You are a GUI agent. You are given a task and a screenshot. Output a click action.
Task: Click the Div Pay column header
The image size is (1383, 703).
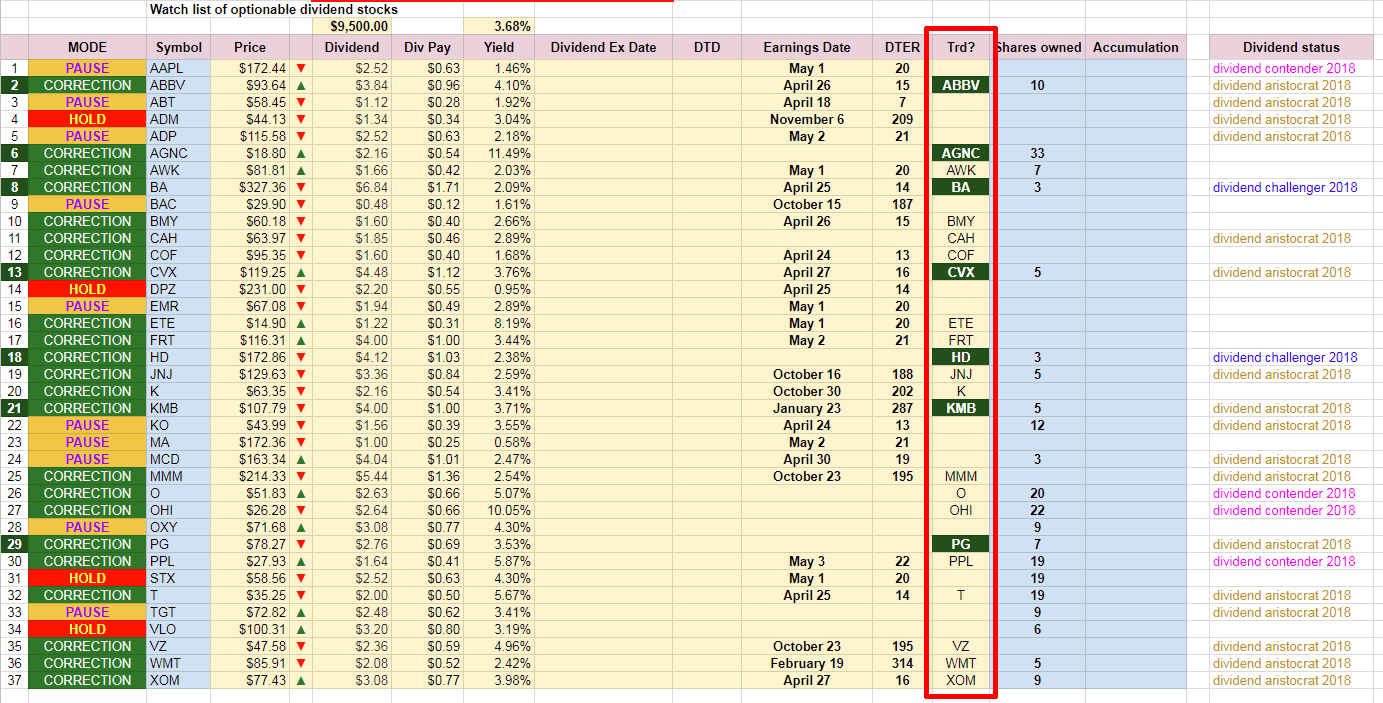427,47
